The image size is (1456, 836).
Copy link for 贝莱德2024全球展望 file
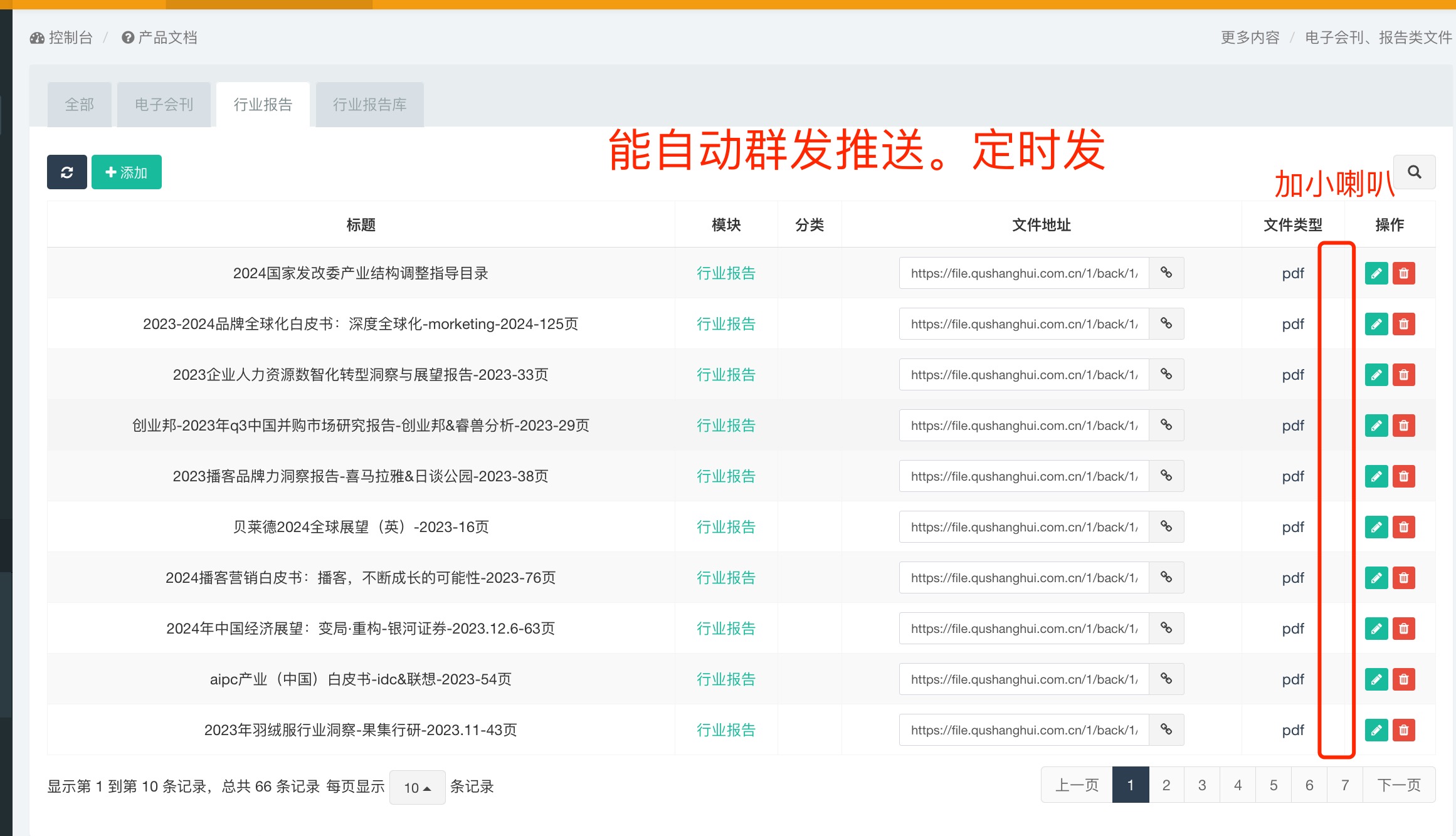[x=1166, y=527]
